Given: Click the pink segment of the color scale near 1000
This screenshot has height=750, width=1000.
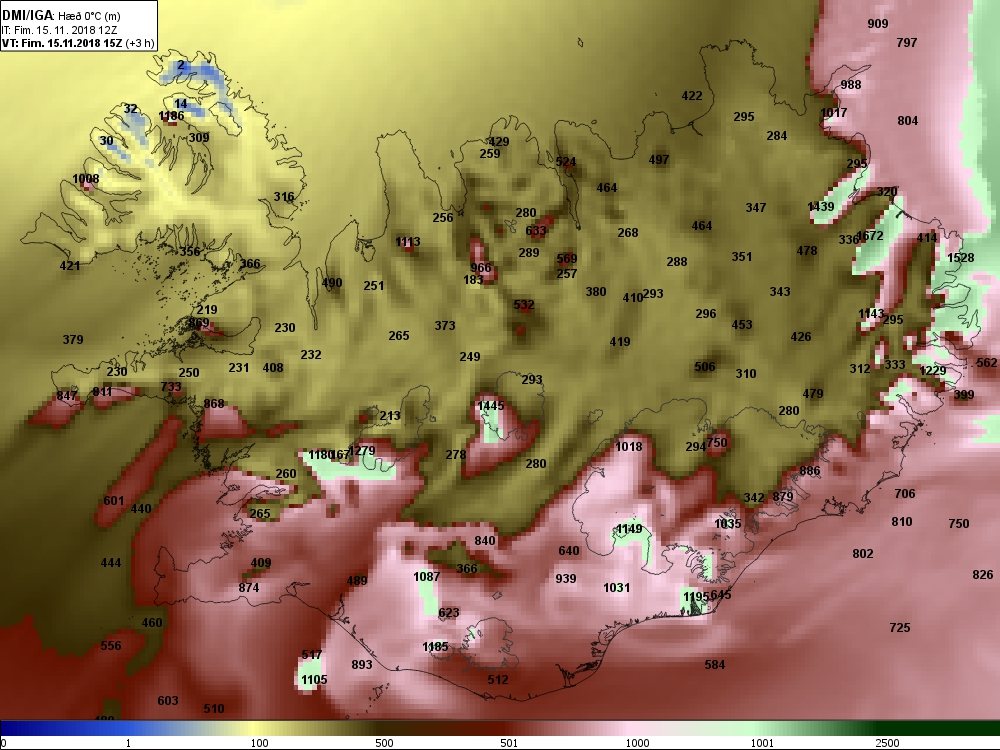Looking at the screenshot, I should (631, 728).
